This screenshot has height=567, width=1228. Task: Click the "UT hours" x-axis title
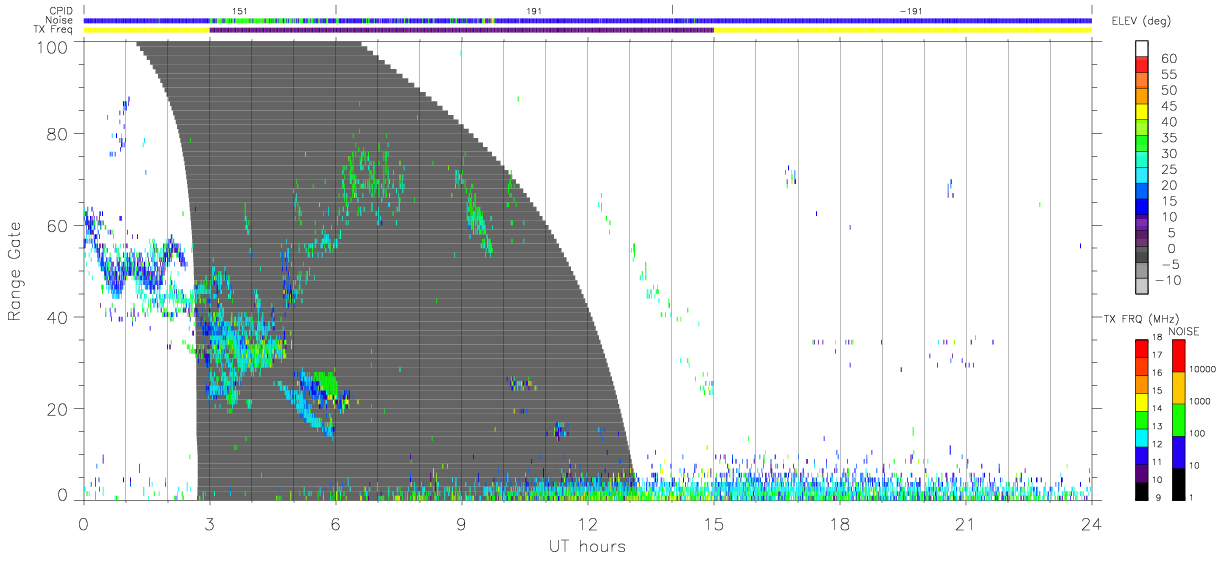point(587,546)
